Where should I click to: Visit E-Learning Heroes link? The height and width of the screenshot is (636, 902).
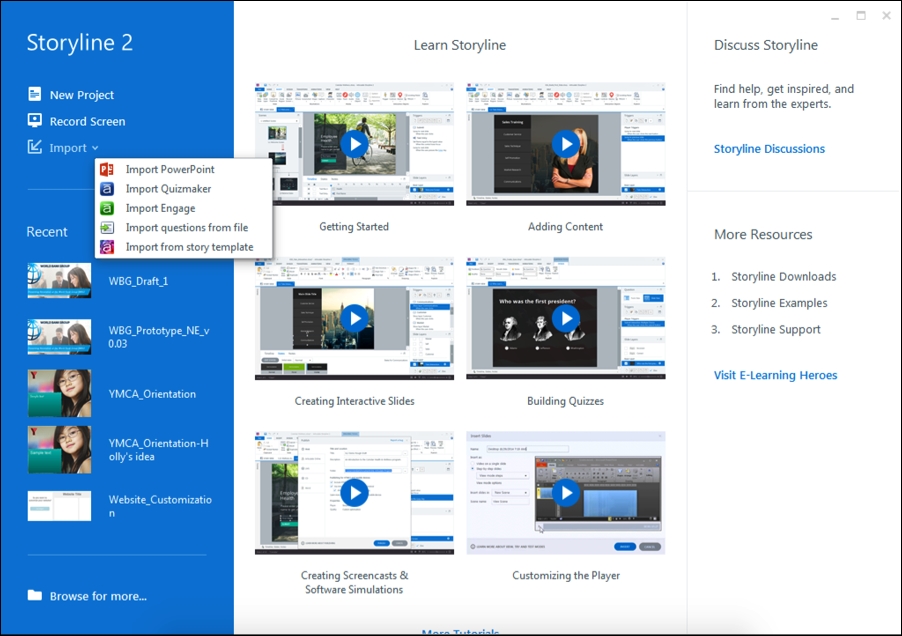(x=775, y=375)
